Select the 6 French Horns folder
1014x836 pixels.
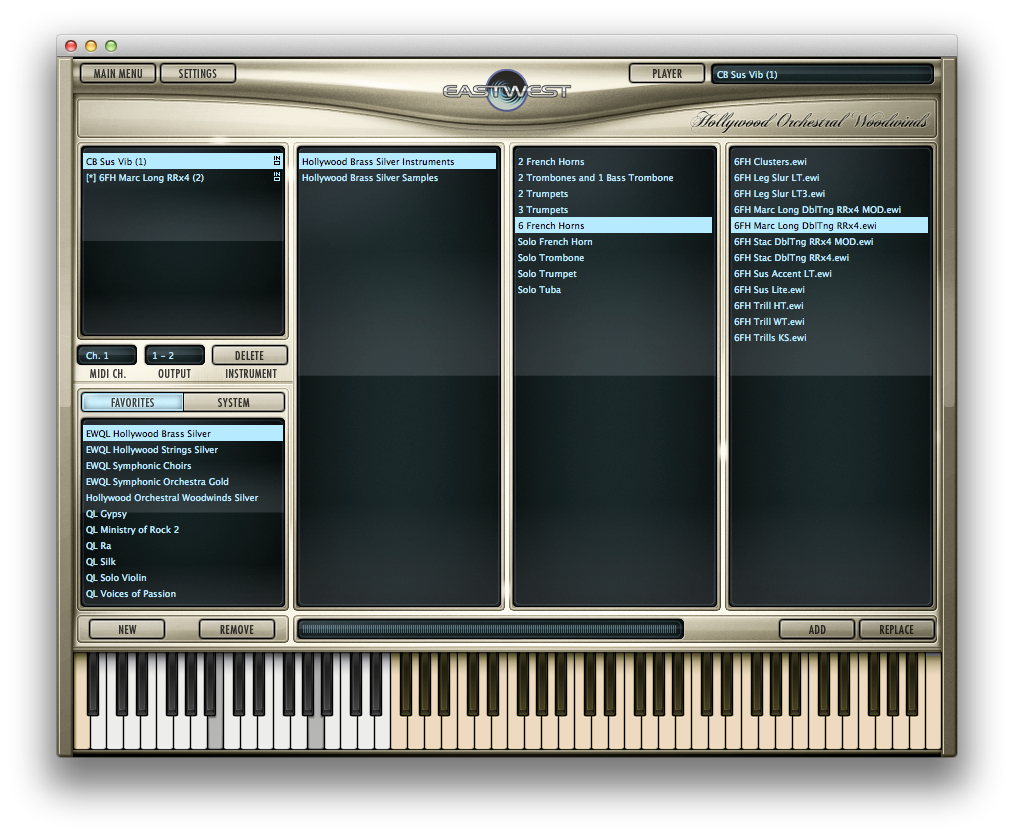click(614, 226)
